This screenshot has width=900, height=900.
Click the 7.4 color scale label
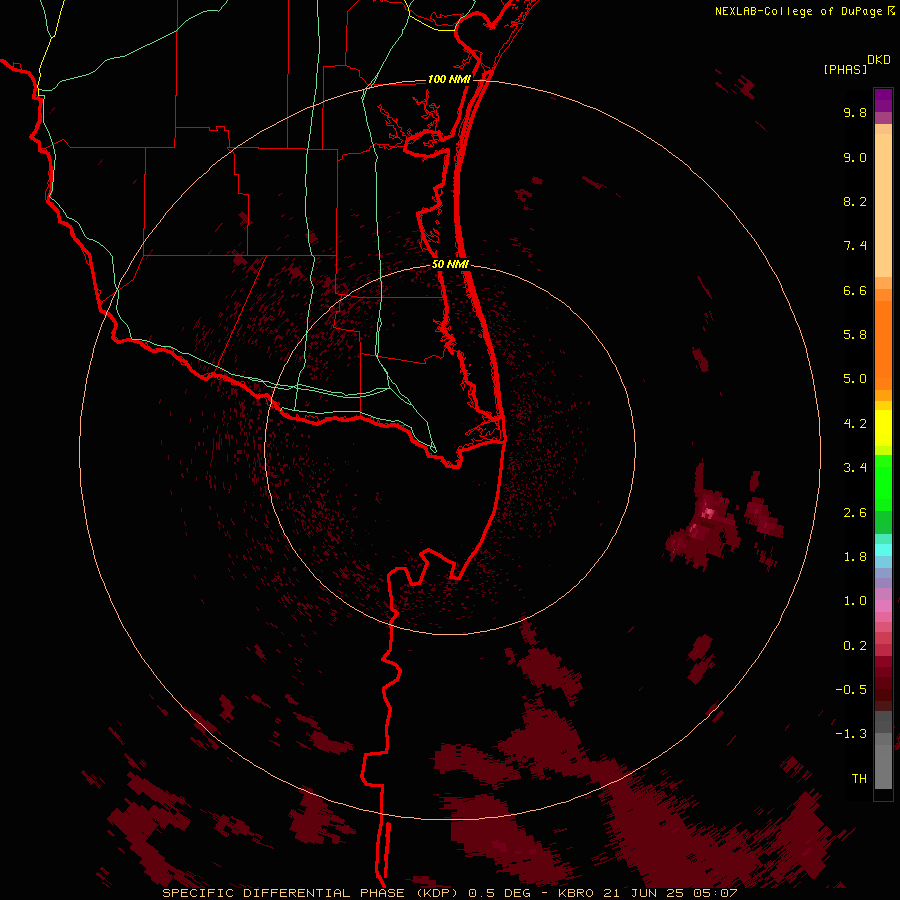pyautogui.click(x=855, y=246)
